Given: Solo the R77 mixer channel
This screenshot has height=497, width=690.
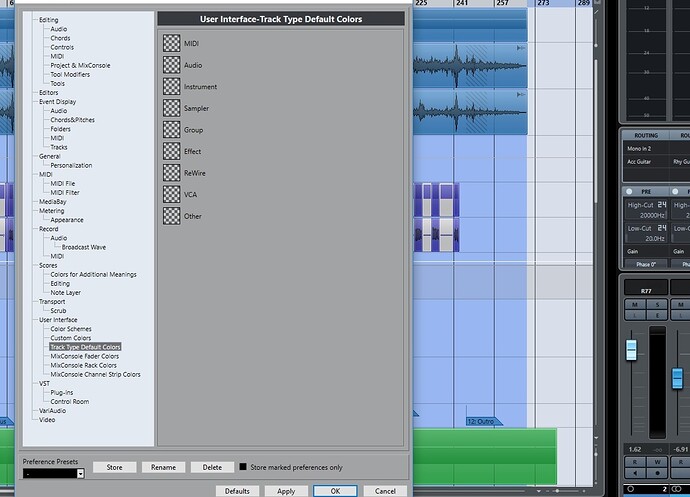Looking at the screenshot, I should tap(657, 305).
